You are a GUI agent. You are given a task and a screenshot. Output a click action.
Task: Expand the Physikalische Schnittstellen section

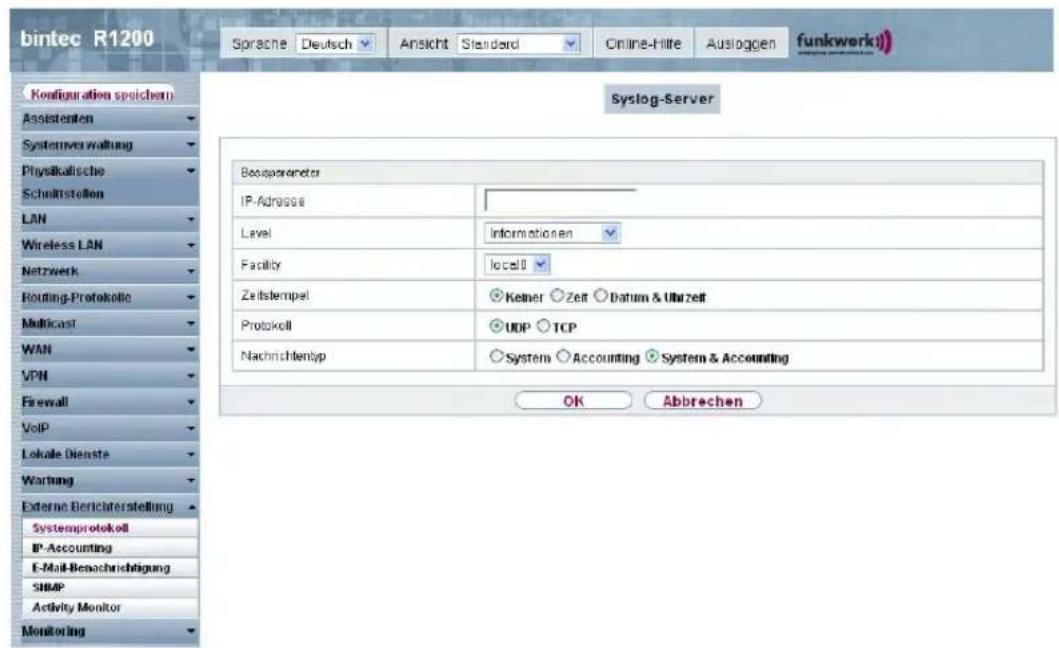[105, 182]
